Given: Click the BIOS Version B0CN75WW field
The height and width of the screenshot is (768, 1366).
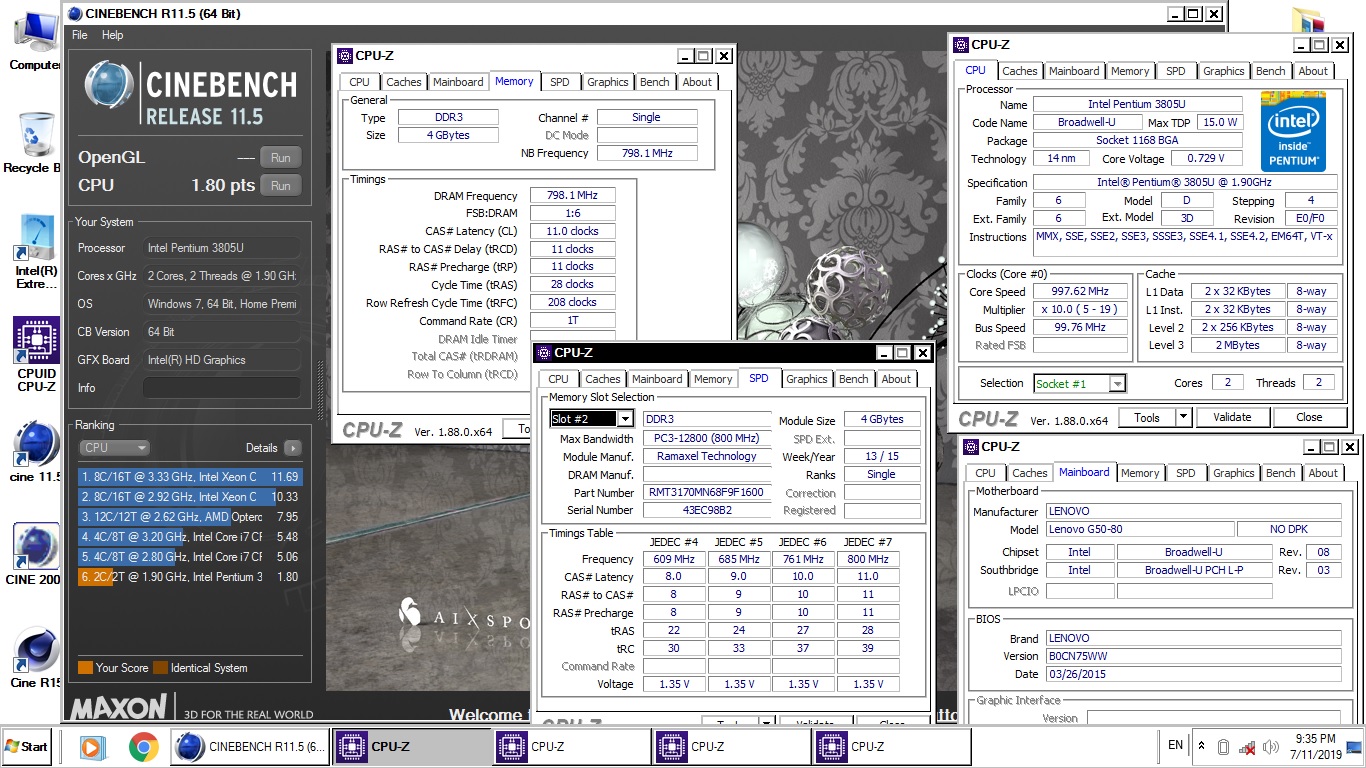Looking at the screenshot, I should tap(1193, 656).
